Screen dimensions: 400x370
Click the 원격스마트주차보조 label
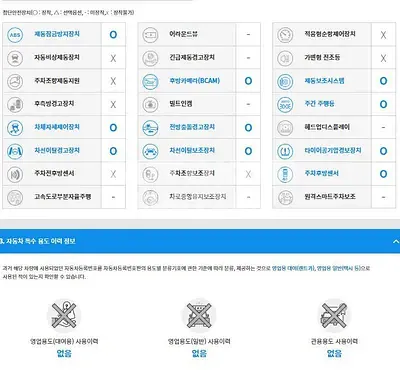[330, 196]
